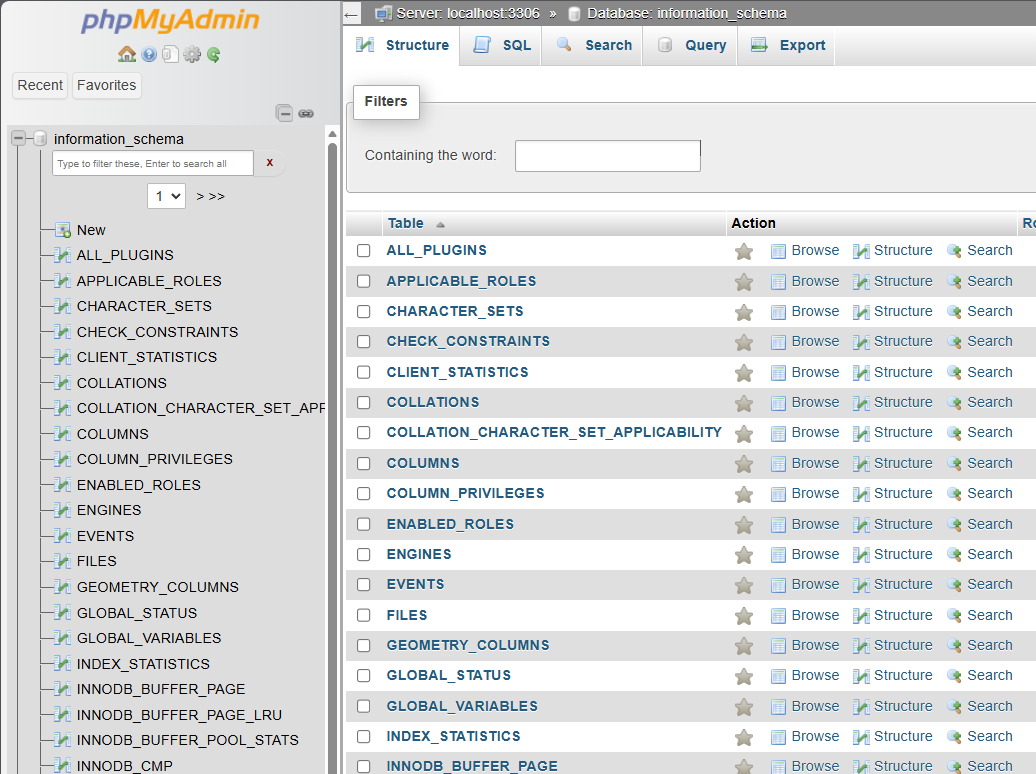
Task: Click the navigation panel scrollbar up arrow
Action: click(x=332, y=134)
